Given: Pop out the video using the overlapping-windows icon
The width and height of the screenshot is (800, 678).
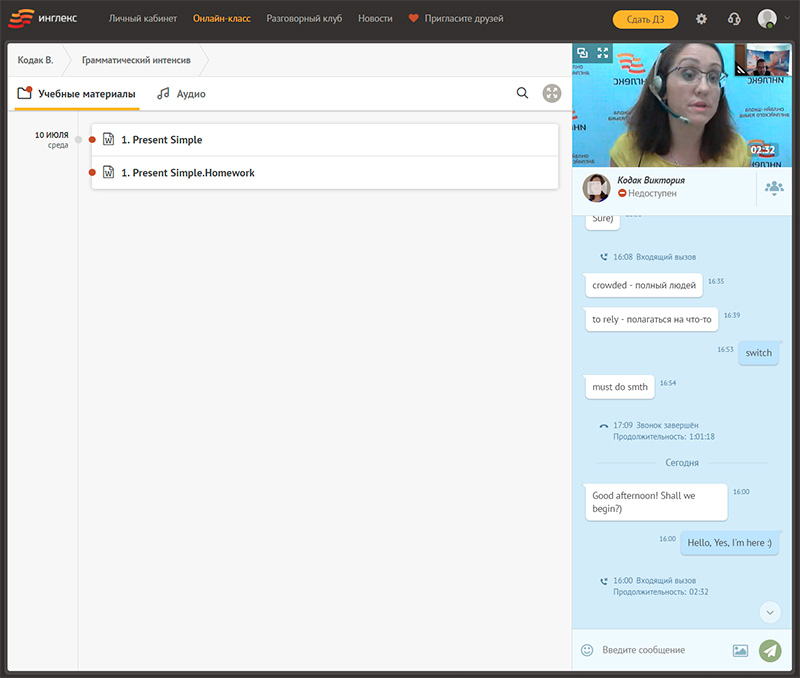Looking at the screenshot, I should coord(583,53).
